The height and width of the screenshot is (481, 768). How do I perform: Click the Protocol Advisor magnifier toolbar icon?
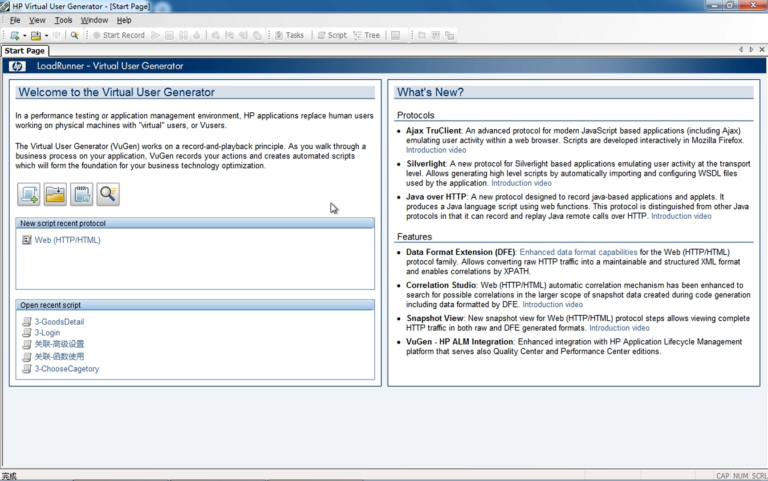[x=74, y=35]
